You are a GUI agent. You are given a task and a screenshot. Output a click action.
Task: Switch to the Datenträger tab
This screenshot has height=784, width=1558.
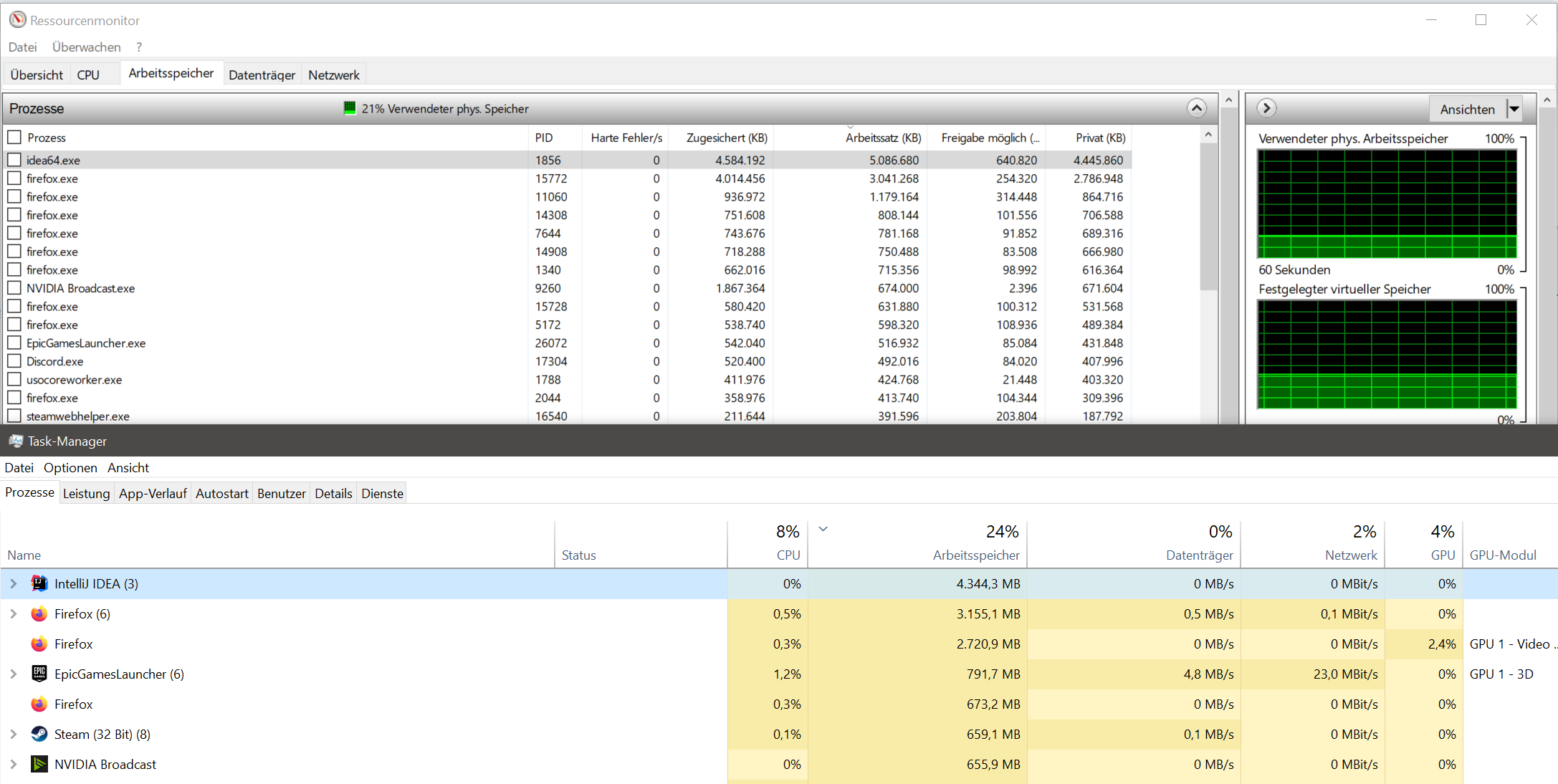click(x=262, y=75)
